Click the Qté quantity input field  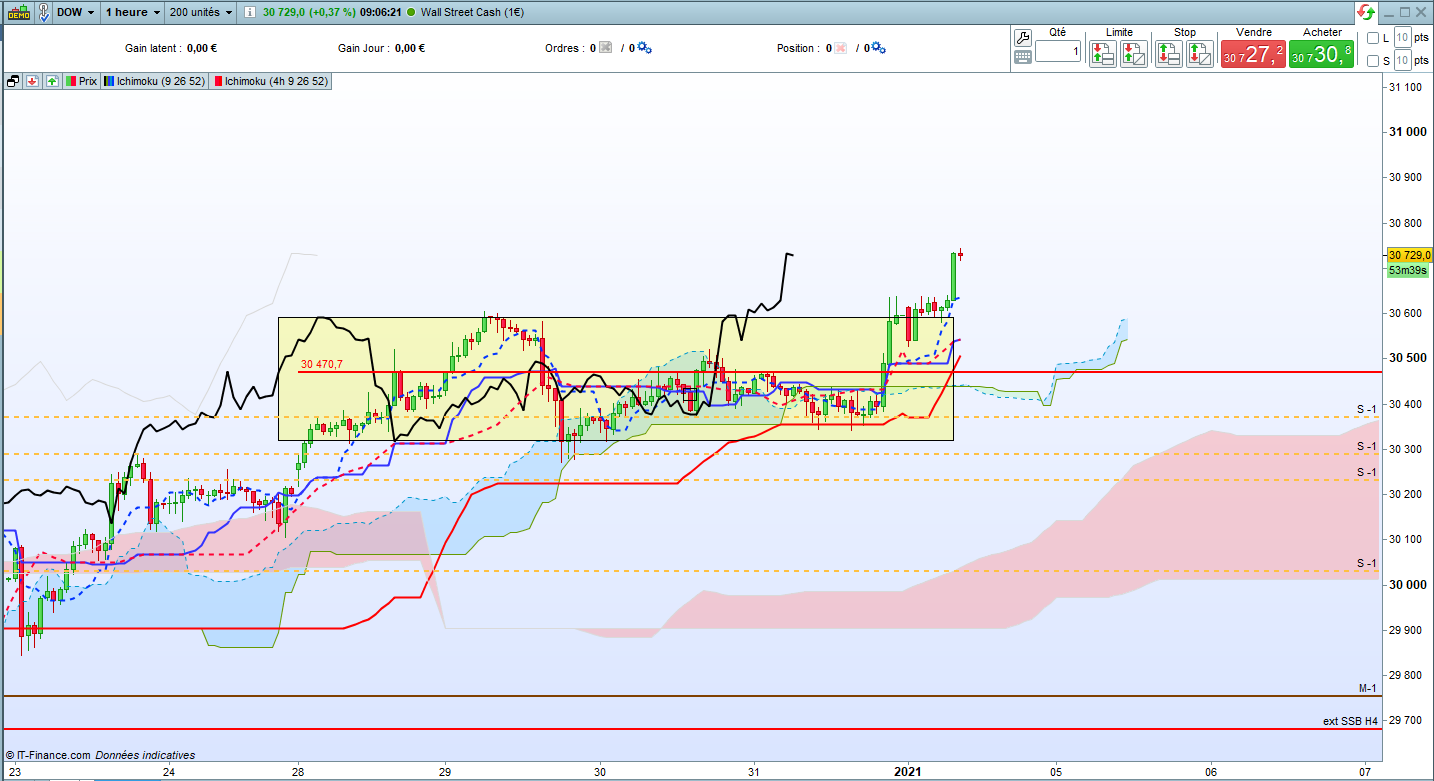coord(1058,51)
